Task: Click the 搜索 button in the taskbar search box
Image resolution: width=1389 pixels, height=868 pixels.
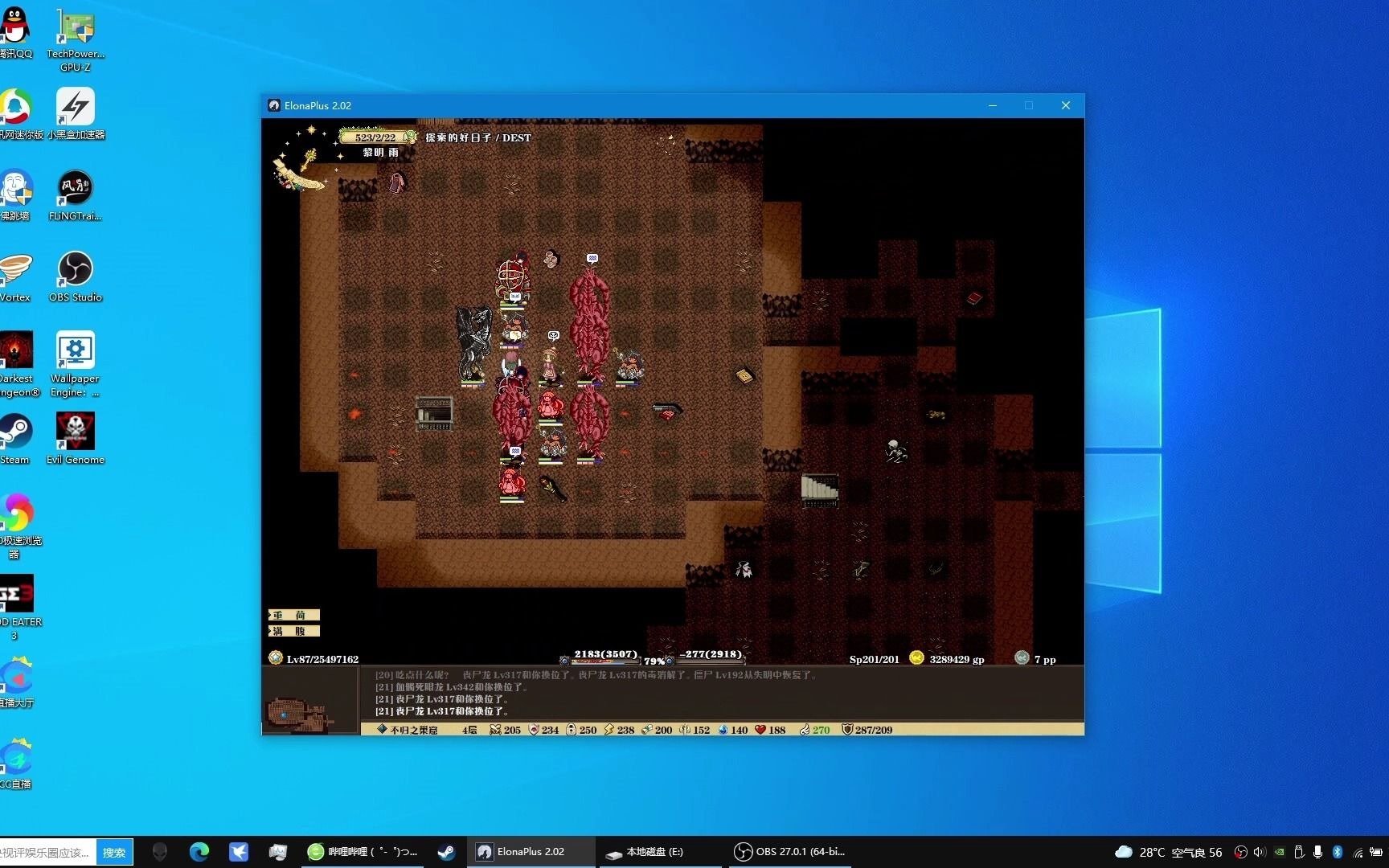Action: [x=114, y=852]
